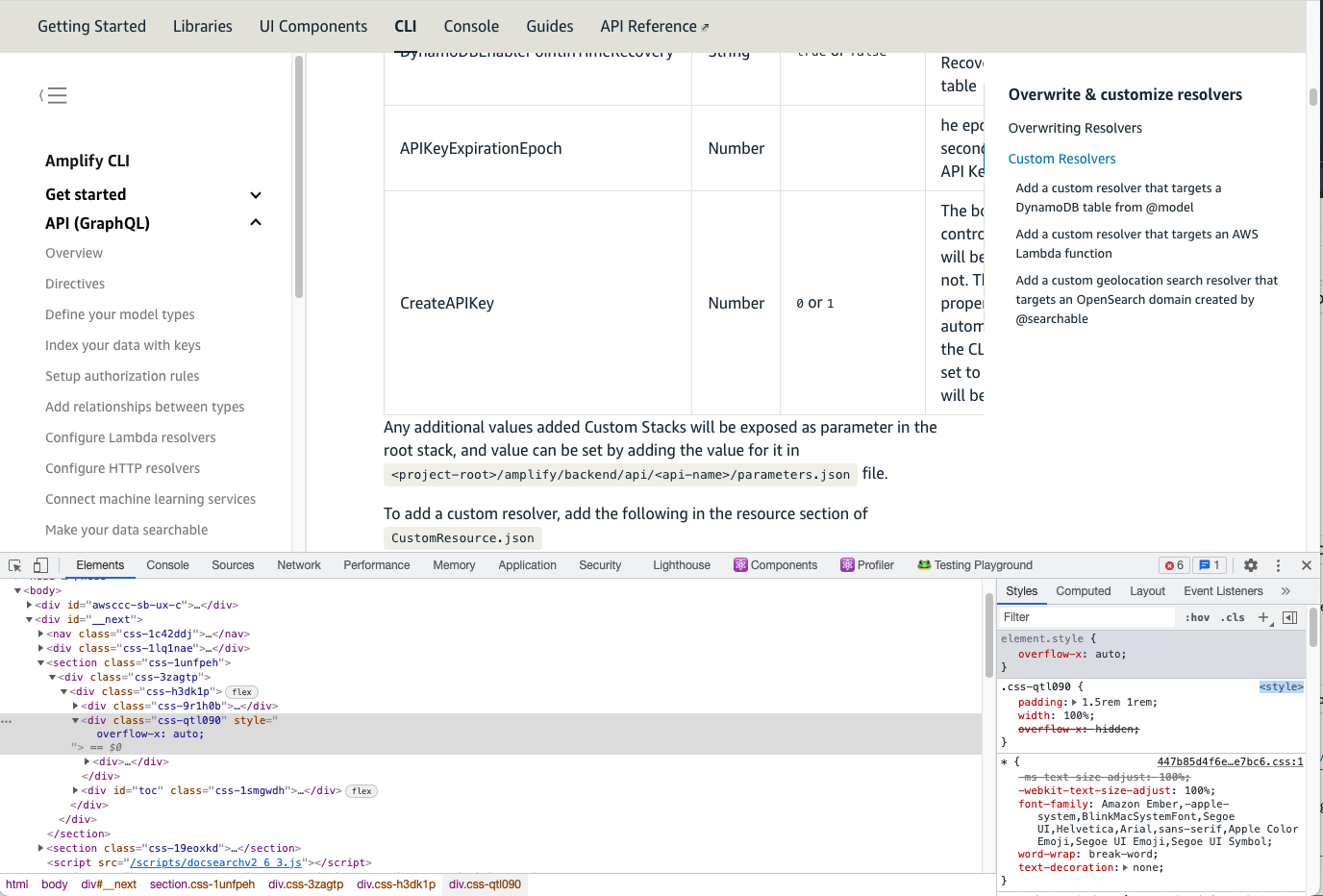Collapse the docs sidebar with hamburger icon

(x=55, y=95)
